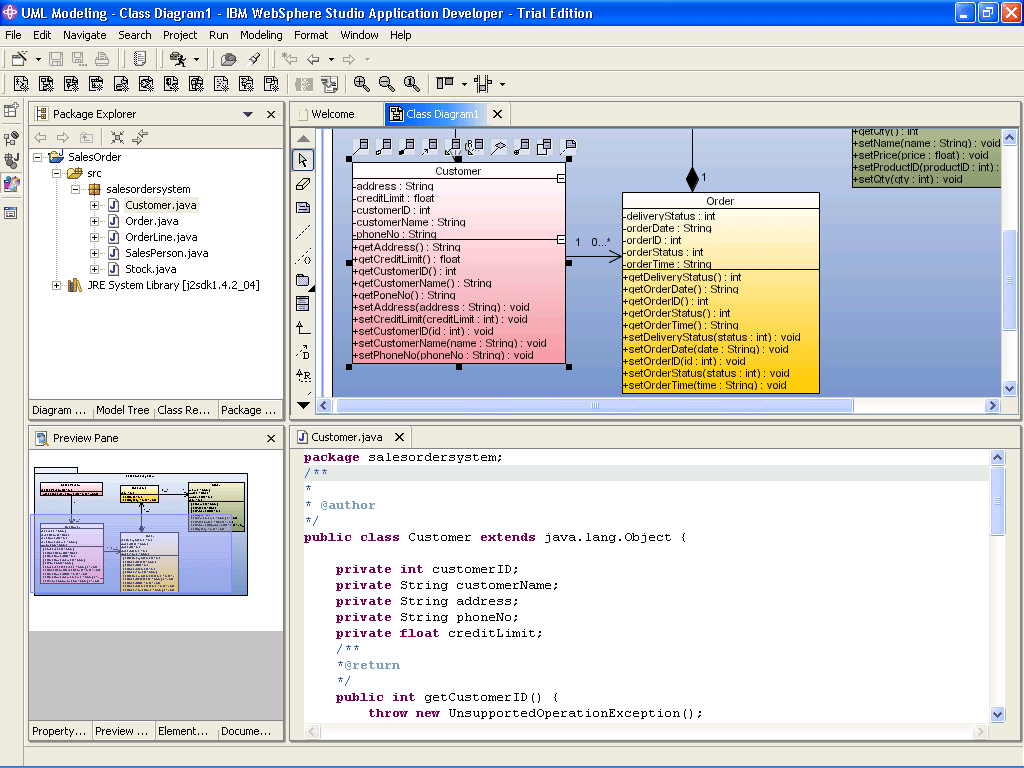The image size is (1024, 768).
Task: Expand the Order.java tree node
Action: (95, 221)
